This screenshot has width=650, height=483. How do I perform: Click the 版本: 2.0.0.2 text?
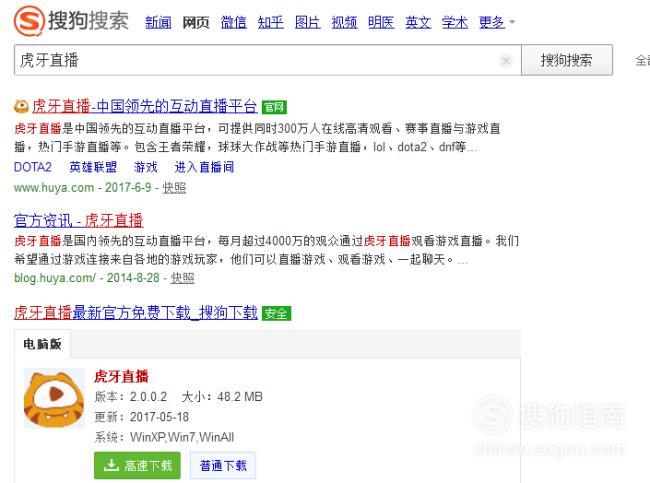pyautogui.click(x=131, y=397)
